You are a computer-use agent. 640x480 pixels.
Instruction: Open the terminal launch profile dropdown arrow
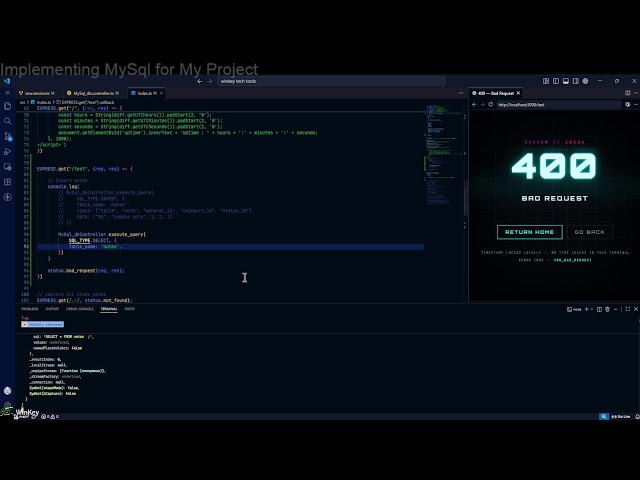(592, 309)
